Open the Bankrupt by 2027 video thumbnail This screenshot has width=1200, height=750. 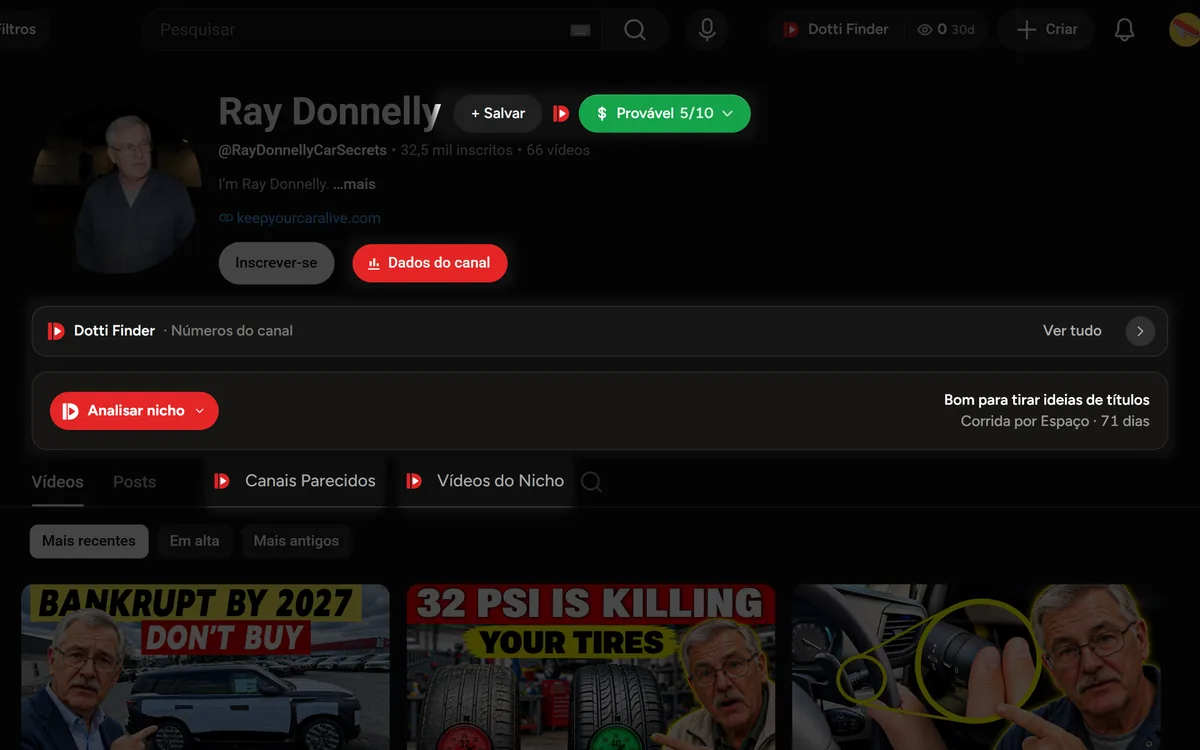pos(205,667)
